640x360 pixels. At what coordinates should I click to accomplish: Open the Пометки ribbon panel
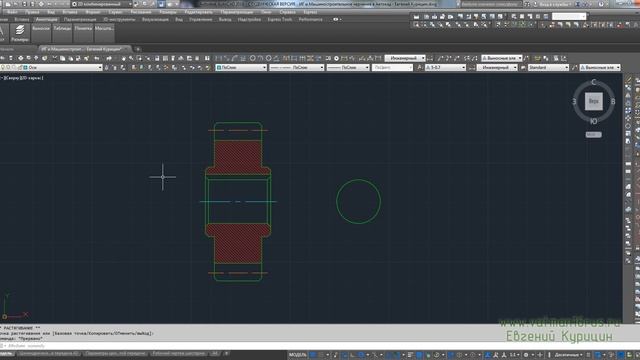tap(83, 33)
